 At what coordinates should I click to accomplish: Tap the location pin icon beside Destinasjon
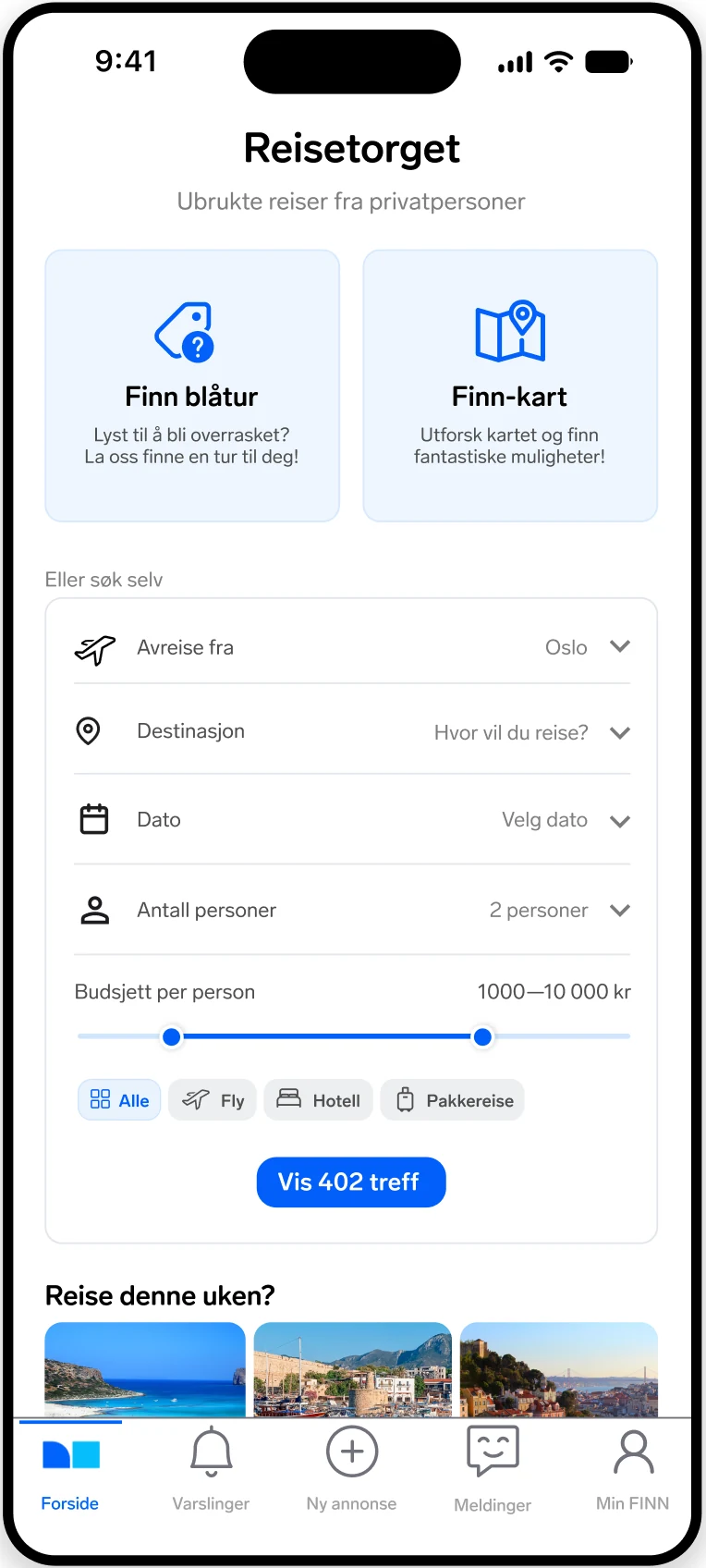[x=88, y=730]
